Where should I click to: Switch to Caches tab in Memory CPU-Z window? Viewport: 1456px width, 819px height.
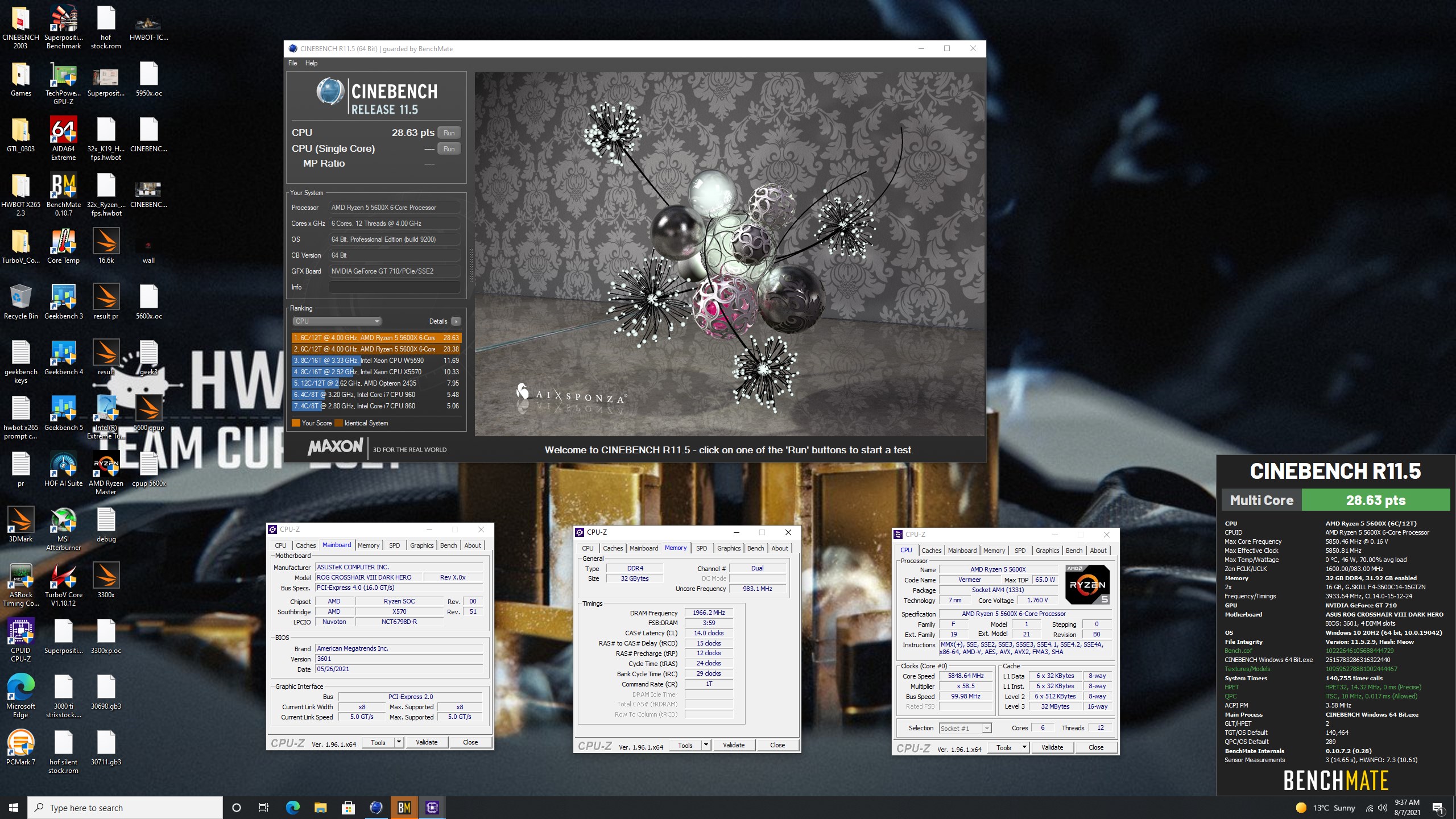(x=613, y=548)
